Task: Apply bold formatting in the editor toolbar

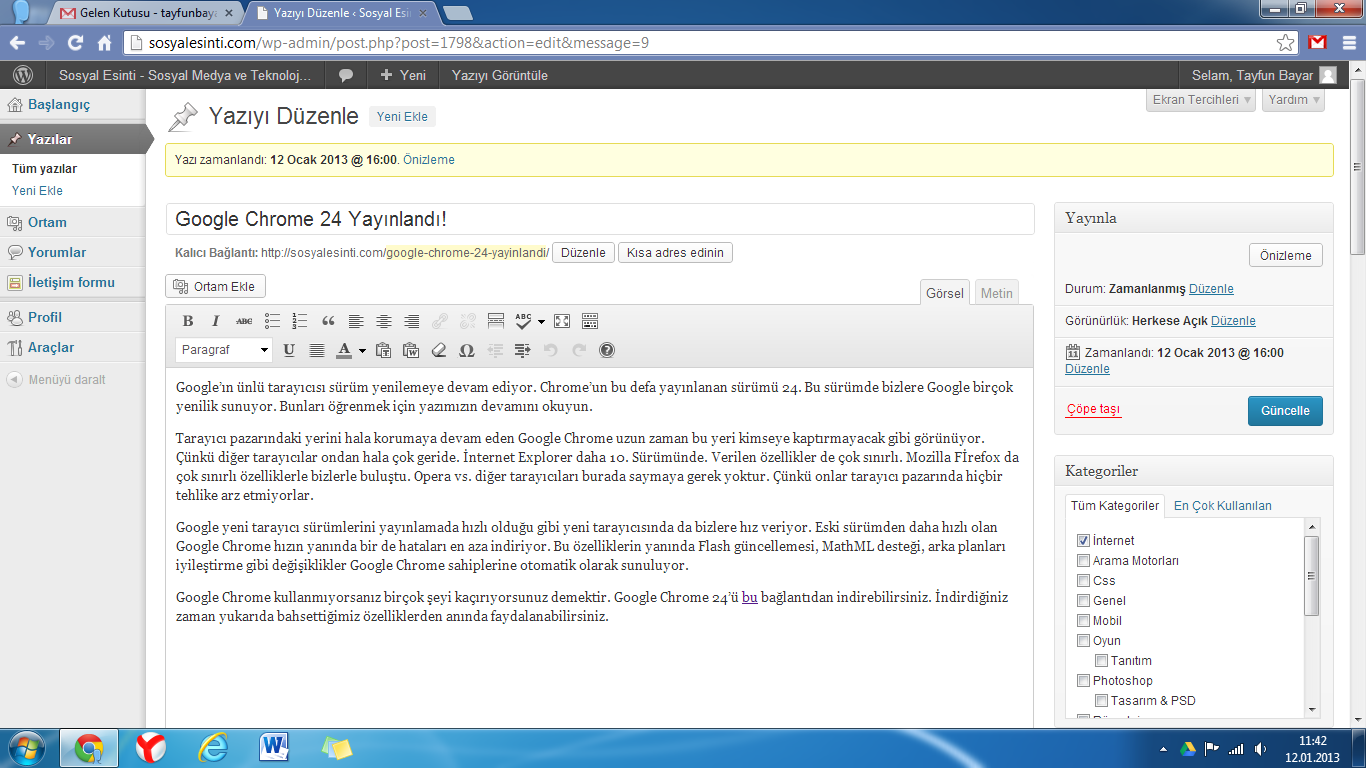Action: click(x=188, y=321)
